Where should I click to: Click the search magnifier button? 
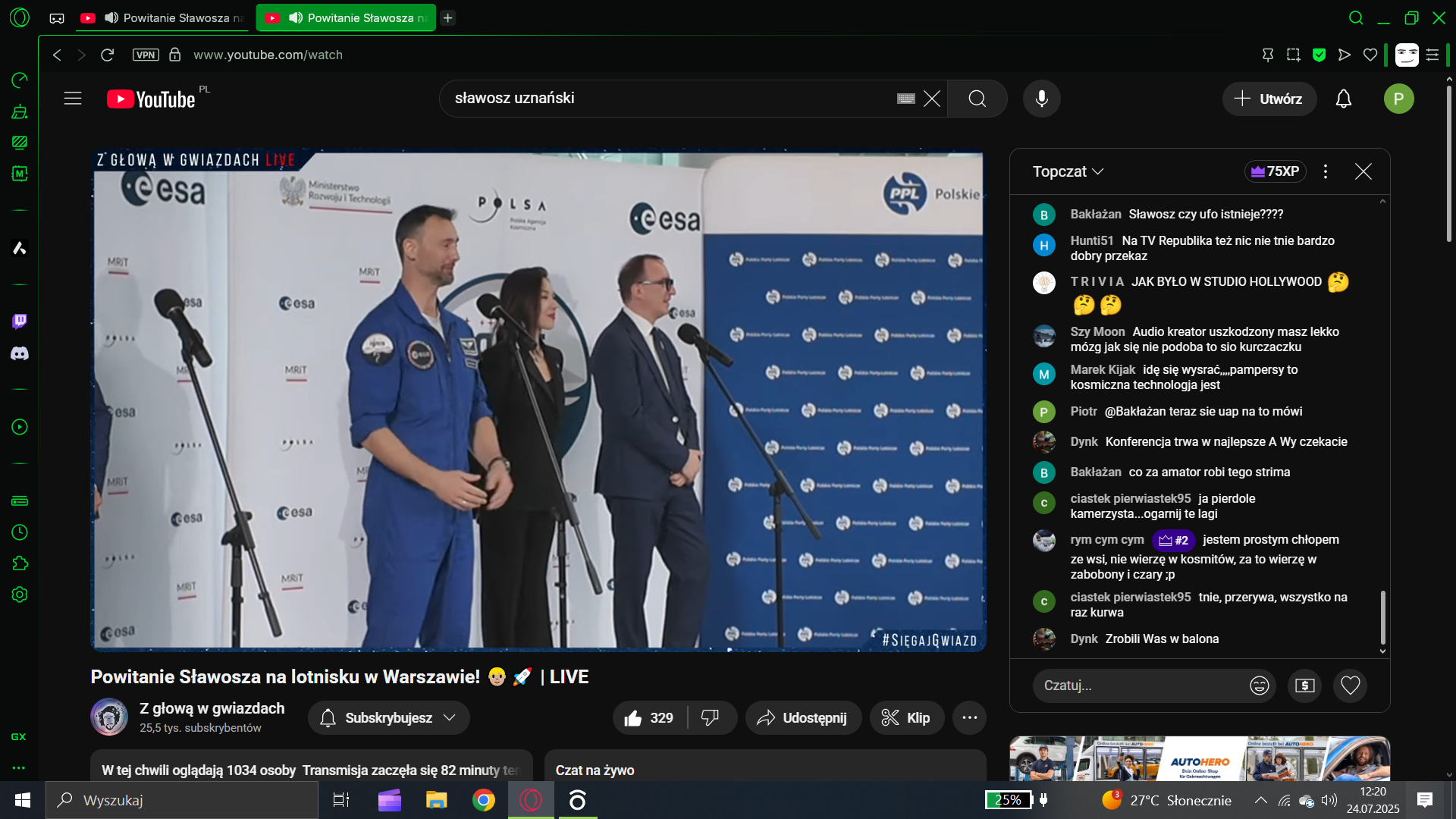(977, 99)
